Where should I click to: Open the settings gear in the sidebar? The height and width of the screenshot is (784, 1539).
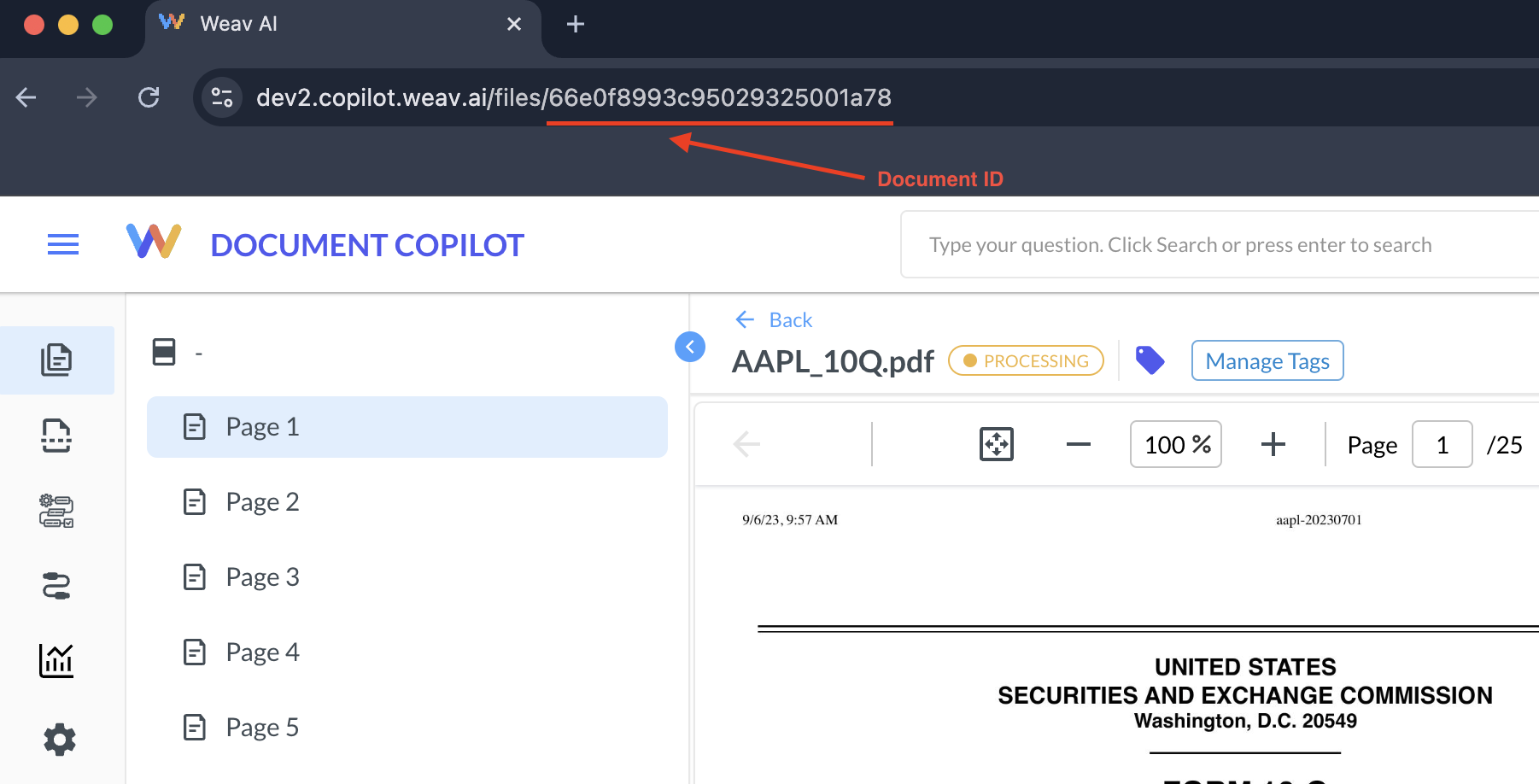tap(59, 739)
